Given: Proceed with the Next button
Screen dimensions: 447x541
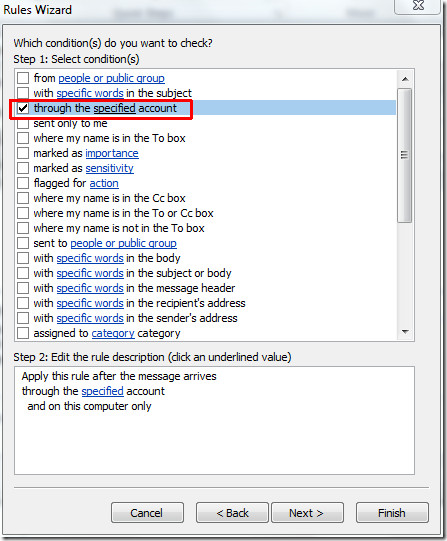Looking at the screenshot, I should (x=307, y=513).
